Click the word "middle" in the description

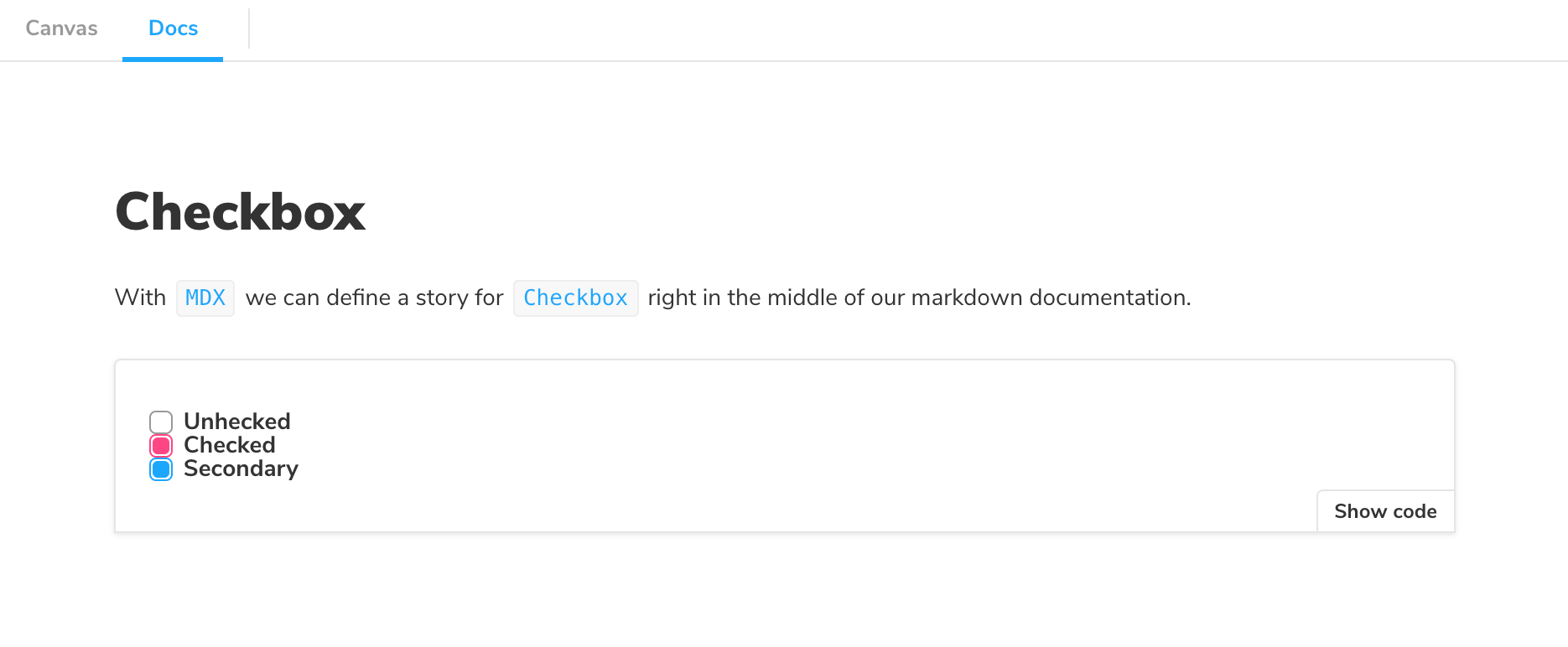tap(805, 298)
